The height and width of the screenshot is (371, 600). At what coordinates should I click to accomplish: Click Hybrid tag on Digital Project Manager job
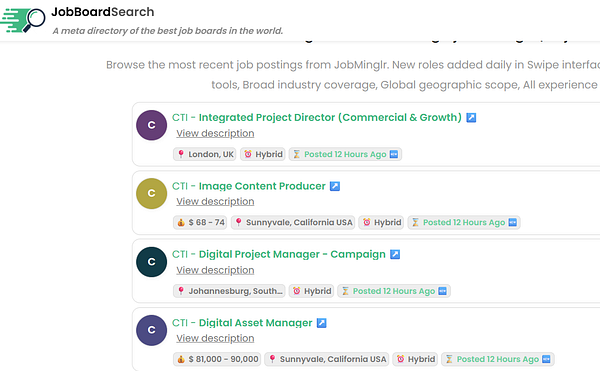311,291
